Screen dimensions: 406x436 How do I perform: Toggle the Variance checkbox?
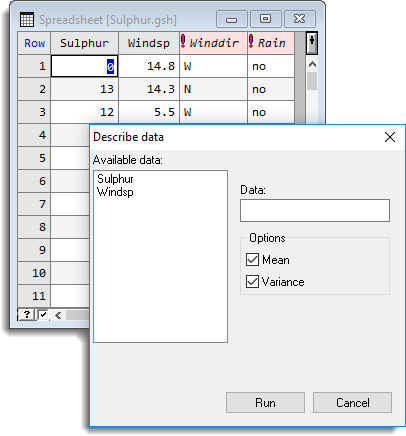point(252,282)
